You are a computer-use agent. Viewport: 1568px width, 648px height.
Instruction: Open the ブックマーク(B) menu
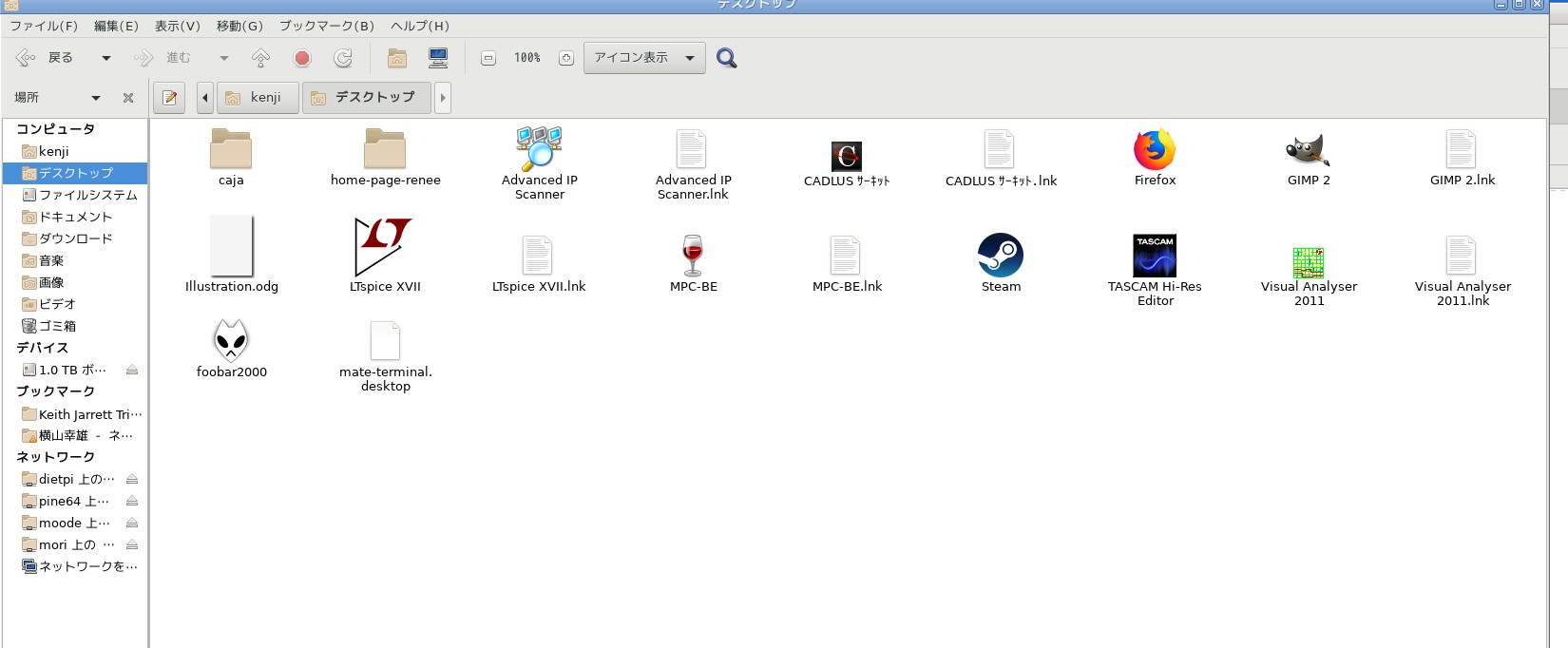point(326,26)
